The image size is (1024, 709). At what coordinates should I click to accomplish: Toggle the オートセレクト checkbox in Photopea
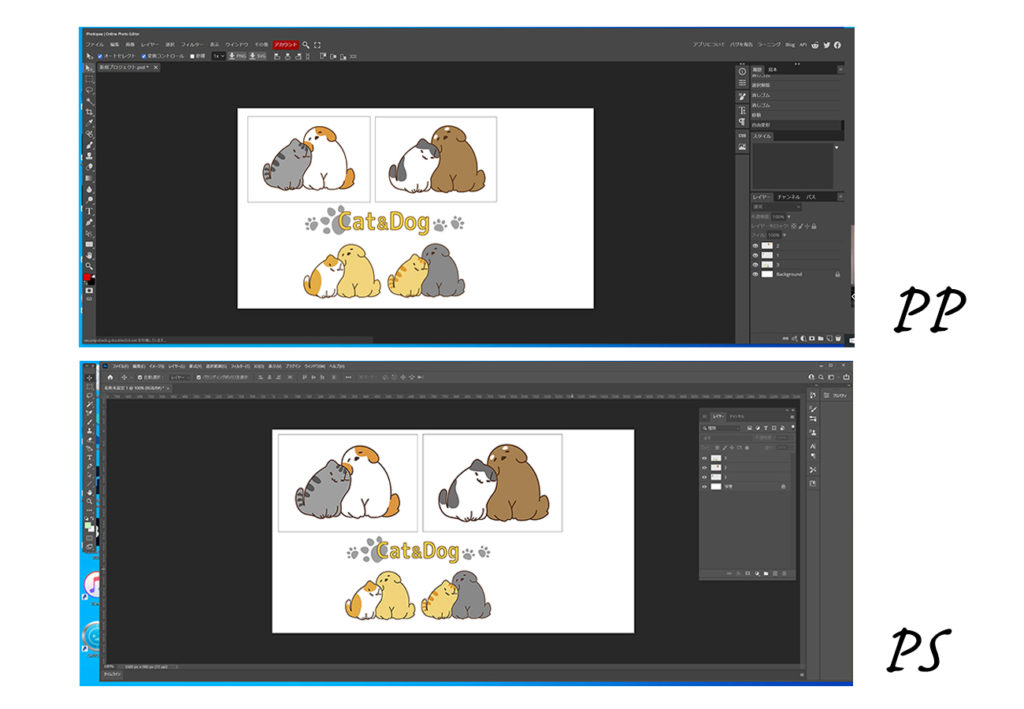[101, 56]
